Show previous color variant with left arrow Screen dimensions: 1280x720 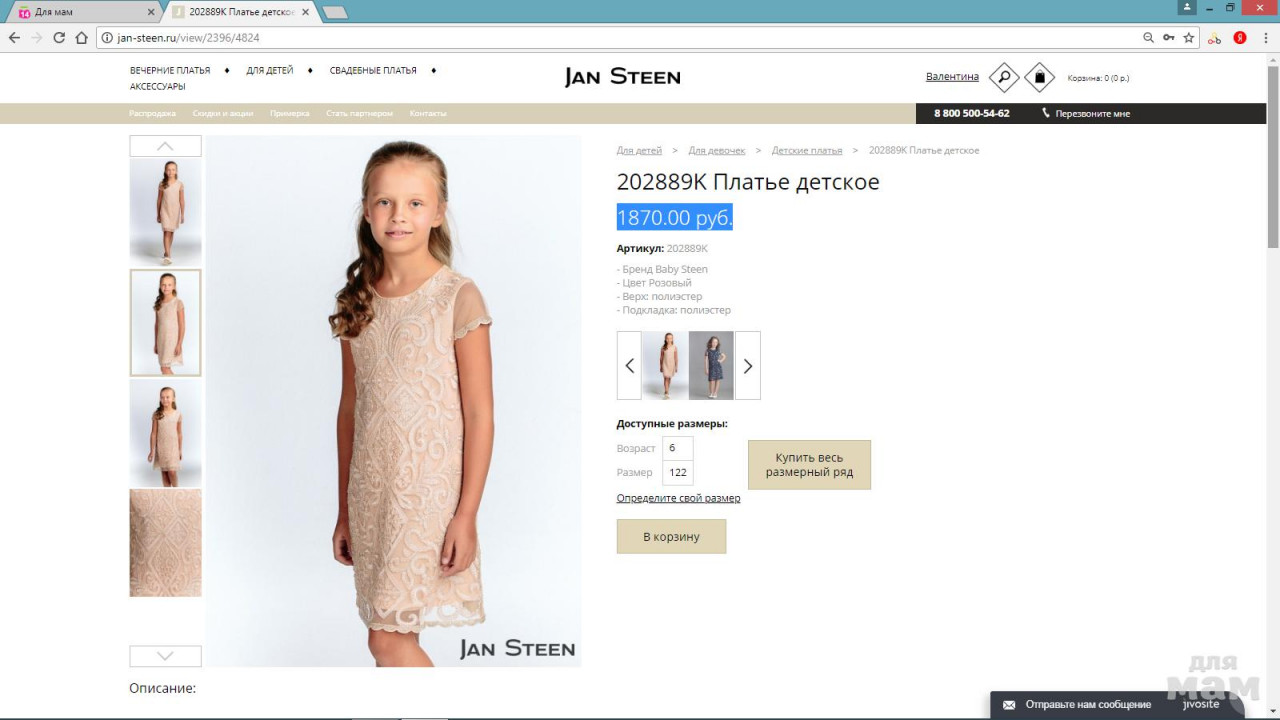click(x=629, y=366)
